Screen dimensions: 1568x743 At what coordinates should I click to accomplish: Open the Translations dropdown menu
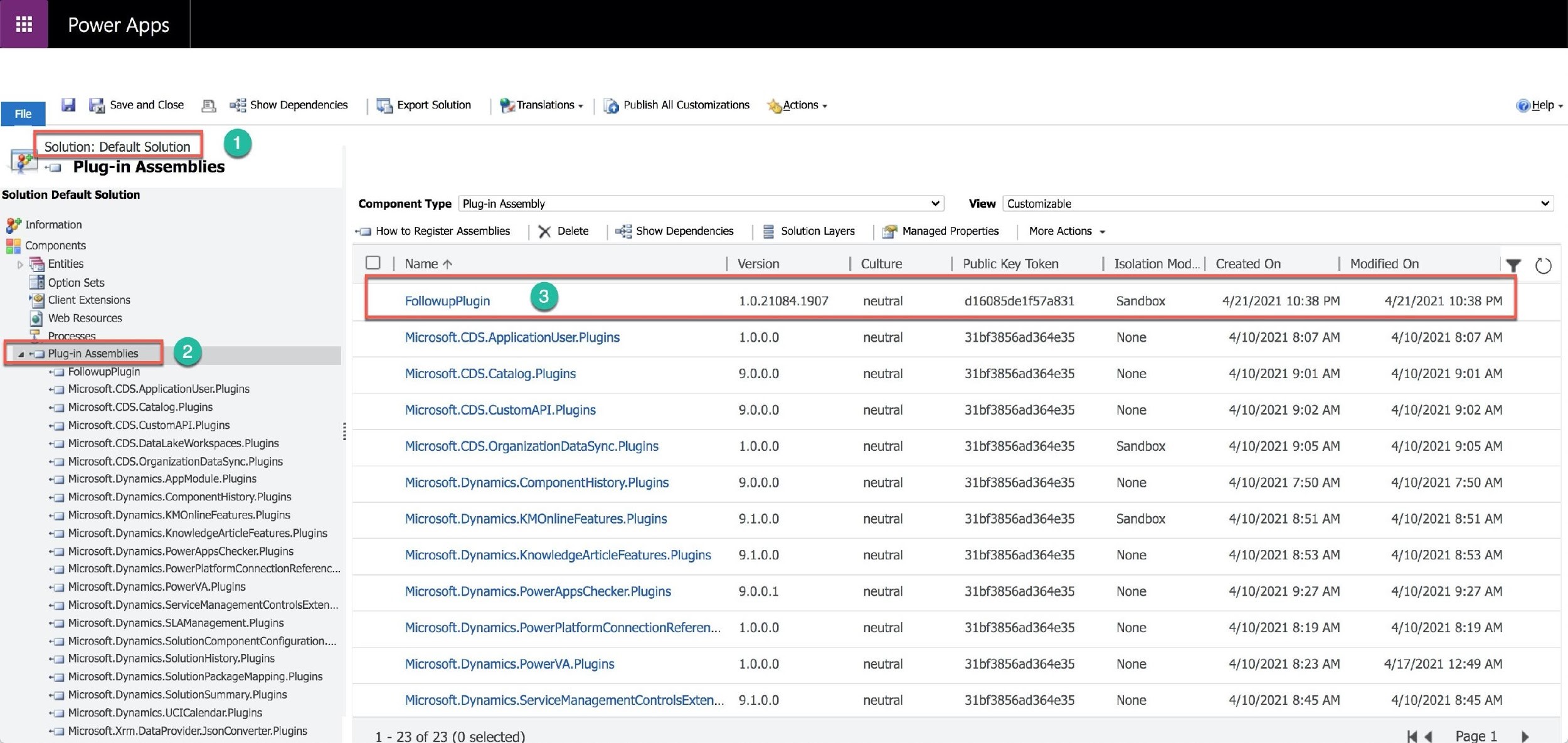(x=542, y=105)
